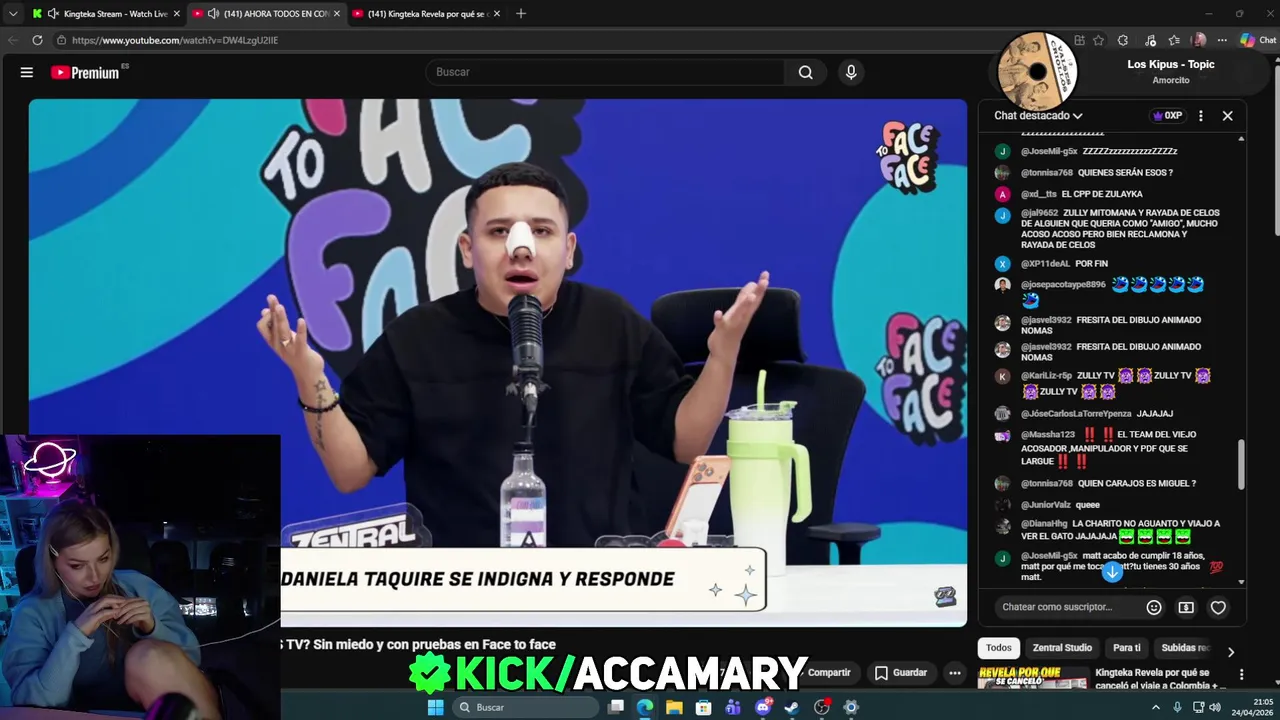Open a new browser tab
Image resolution: width=1280 pixels, height=720 pixels.
521,14
